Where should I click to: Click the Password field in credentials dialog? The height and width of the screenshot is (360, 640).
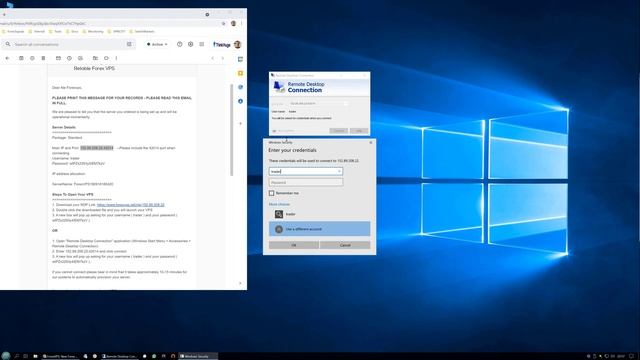point(306,182)
